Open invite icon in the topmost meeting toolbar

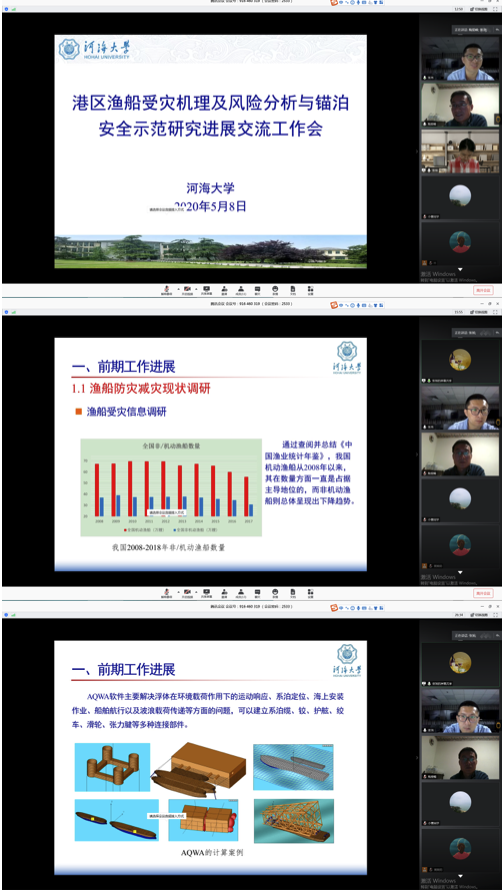pyautogui.click(x=224, y=290)
